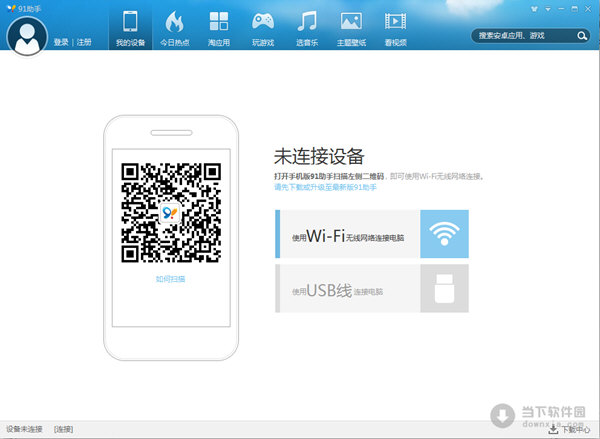Open 今日热点 flame icon
Image resolution: width=600 pixels, height=439 pixels.
(174, 27)
